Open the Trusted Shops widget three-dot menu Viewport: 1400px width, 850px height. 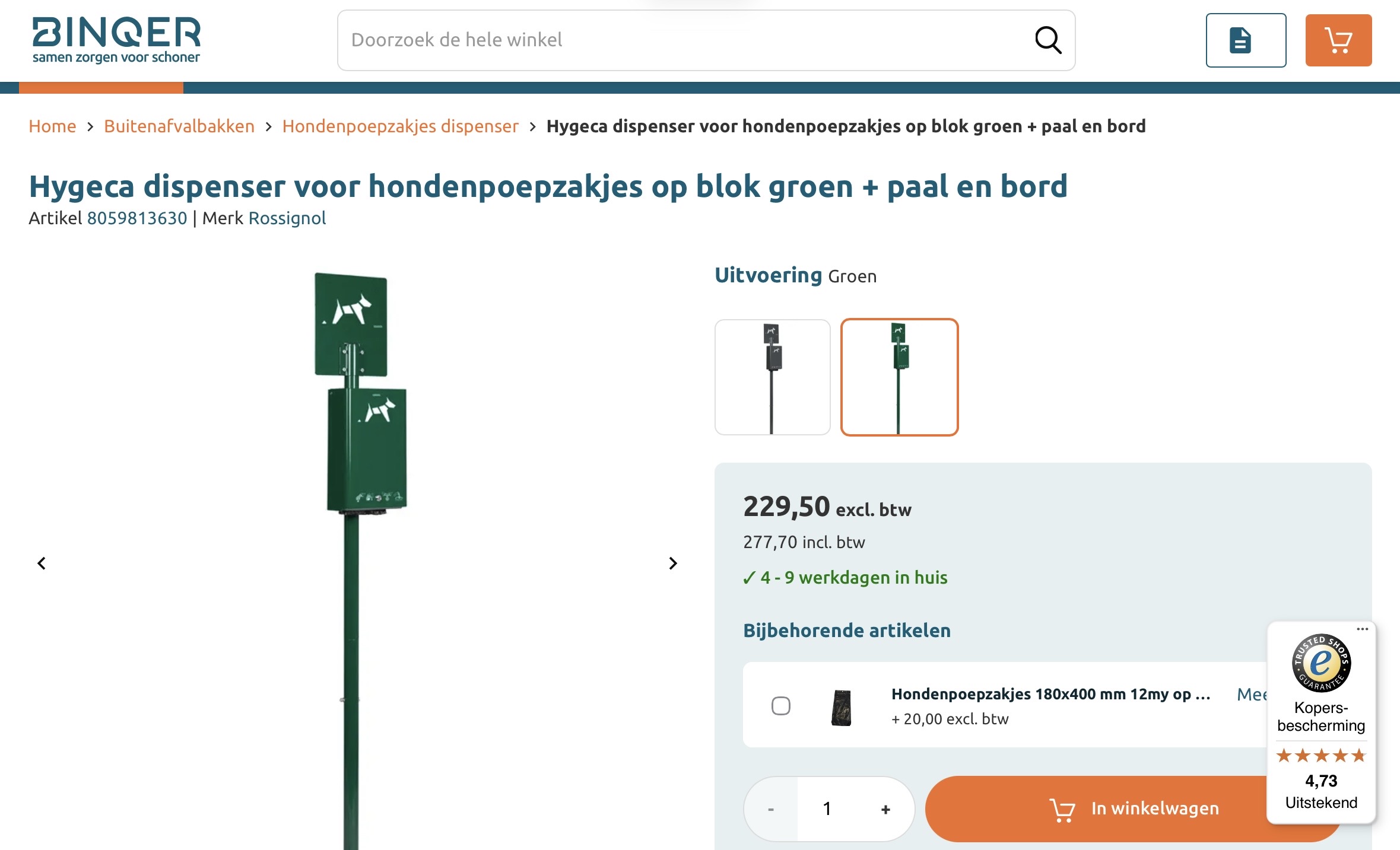[x=1362, y=629]
